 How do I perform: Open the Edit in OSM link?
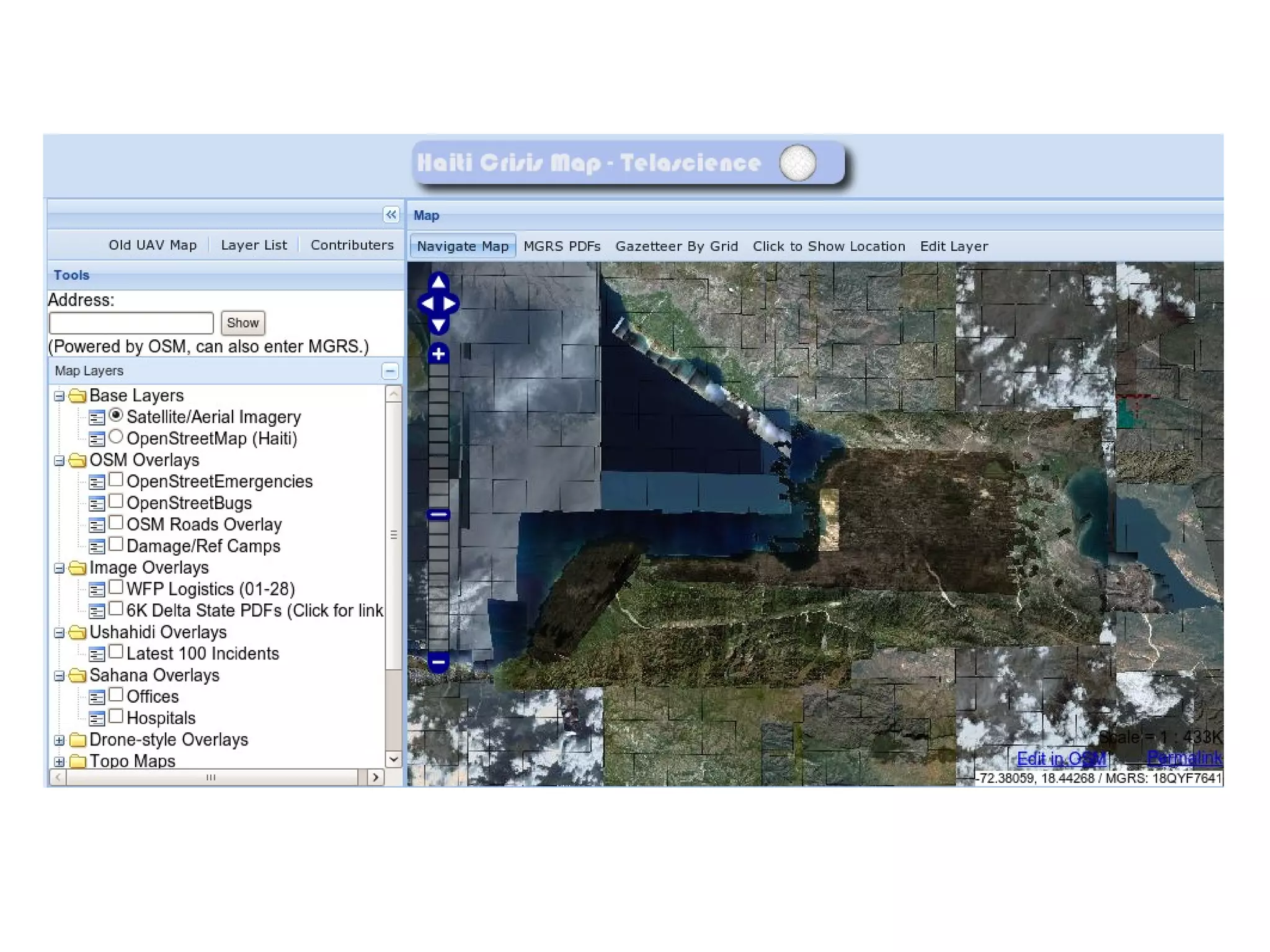pyautogui.click(x=1062, y=758)
